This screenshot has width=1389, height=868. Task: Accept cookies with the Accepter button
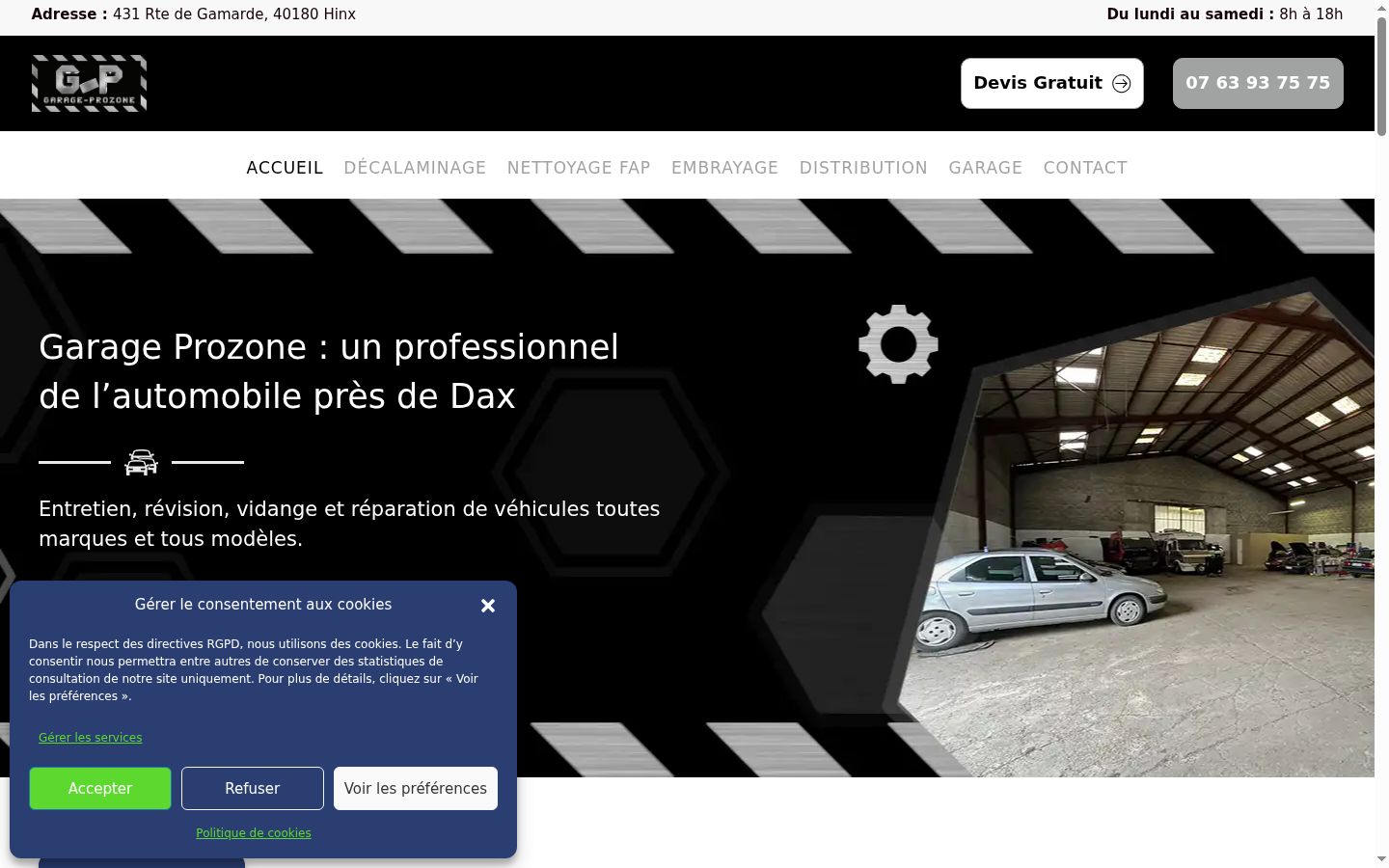pyautogui.click(x=100, y=789)
